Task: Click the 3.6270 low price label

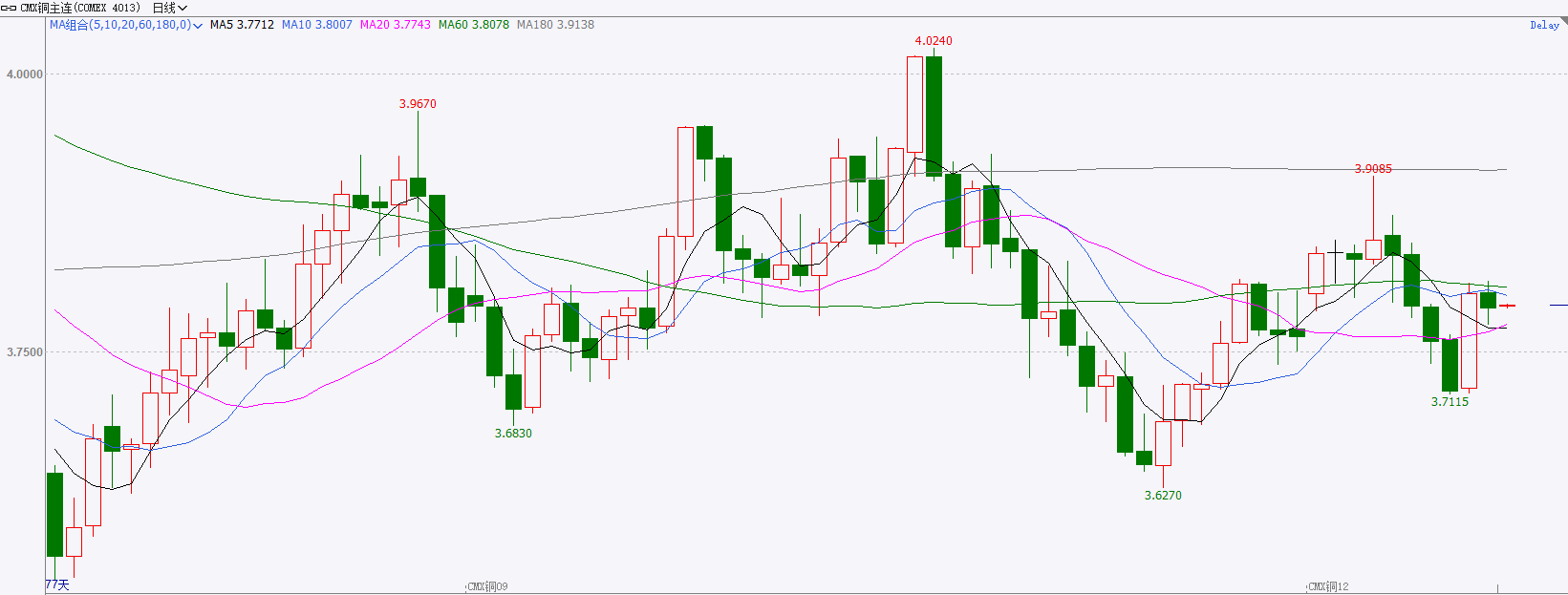Action: pos(1163,496)
